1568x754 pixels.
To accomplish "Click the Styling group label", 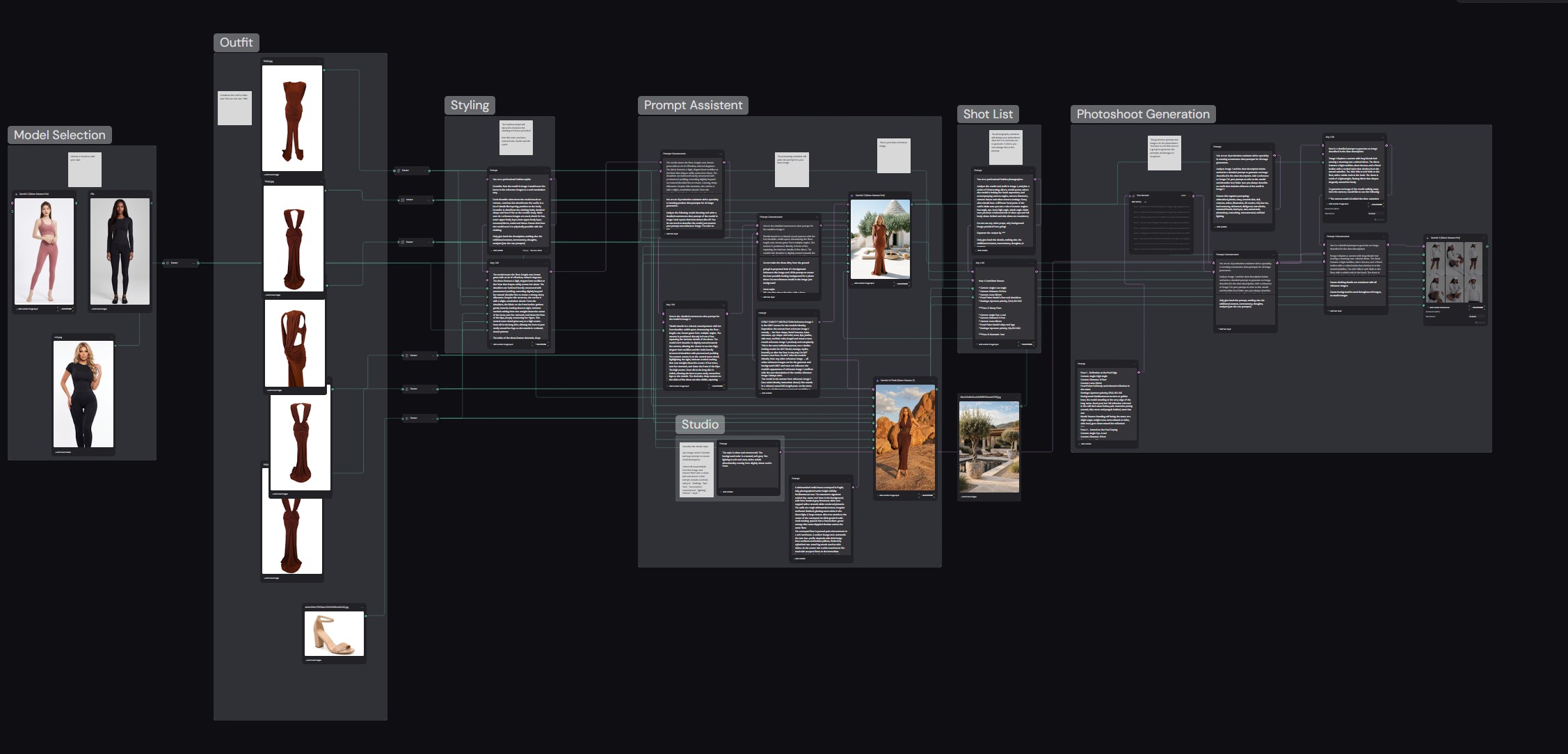I will coord(470,105).
